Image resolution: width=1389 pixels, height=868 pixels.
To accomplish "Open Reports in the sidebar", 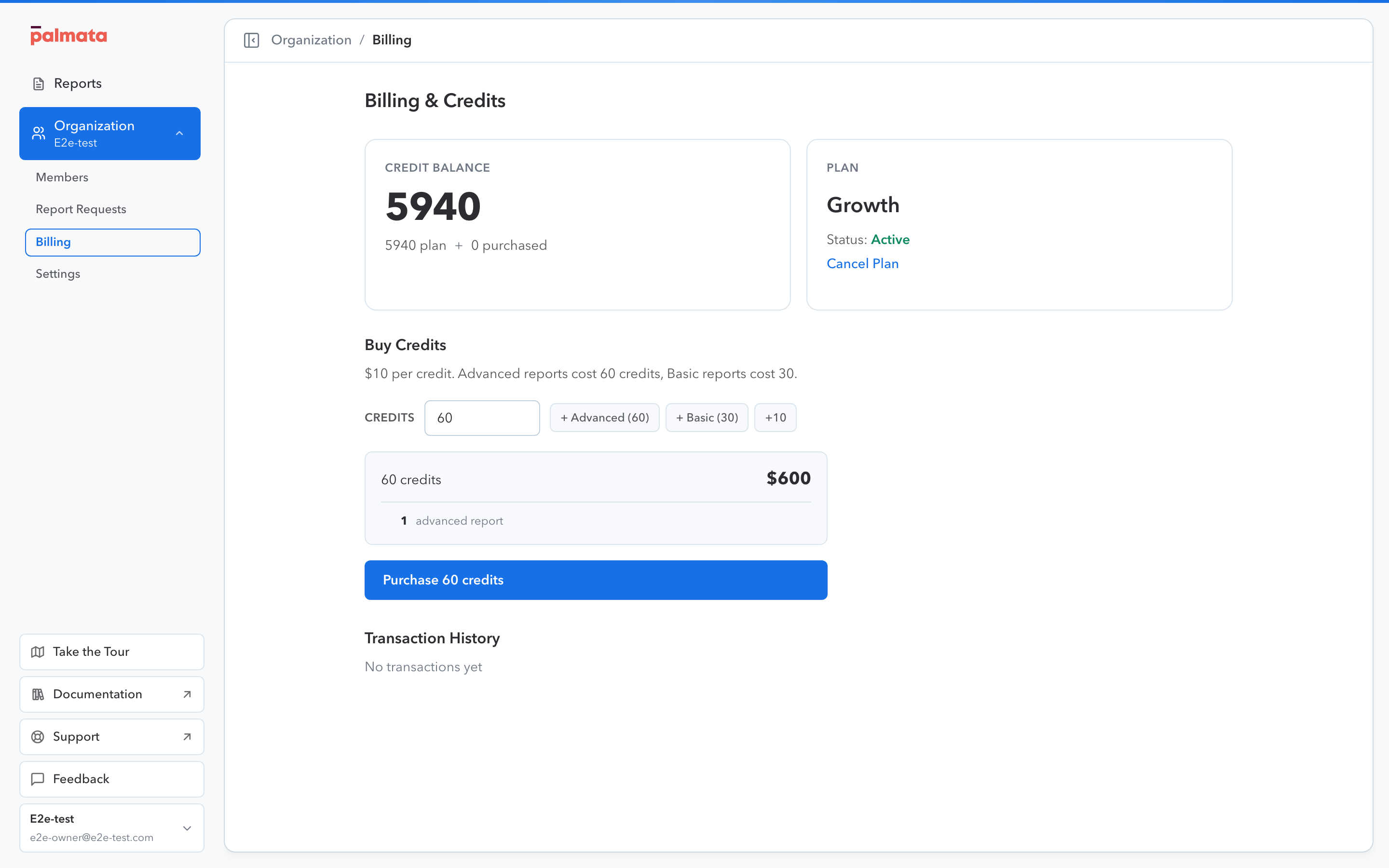I will tap(110, 84).
